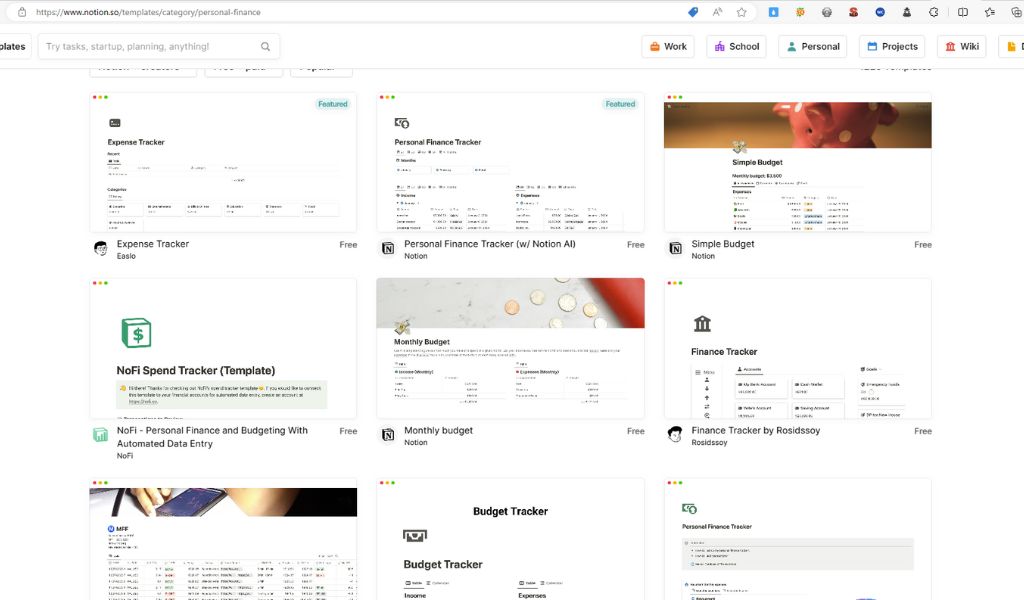
Task: Open NoFi Spend Tracker template preview
Action: [223, 349]
